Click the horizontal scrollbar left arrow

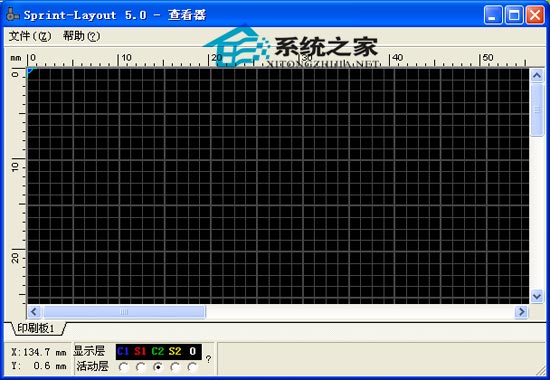(34, 312)
